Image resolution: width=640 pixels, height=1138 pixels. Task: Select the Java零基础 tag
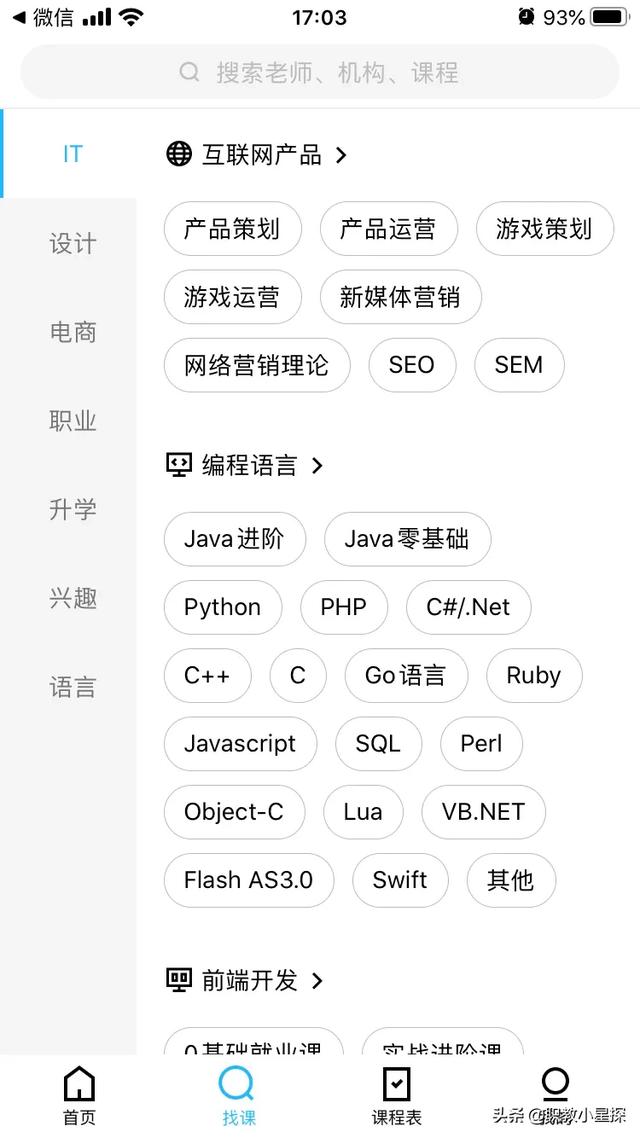point(407,539)
